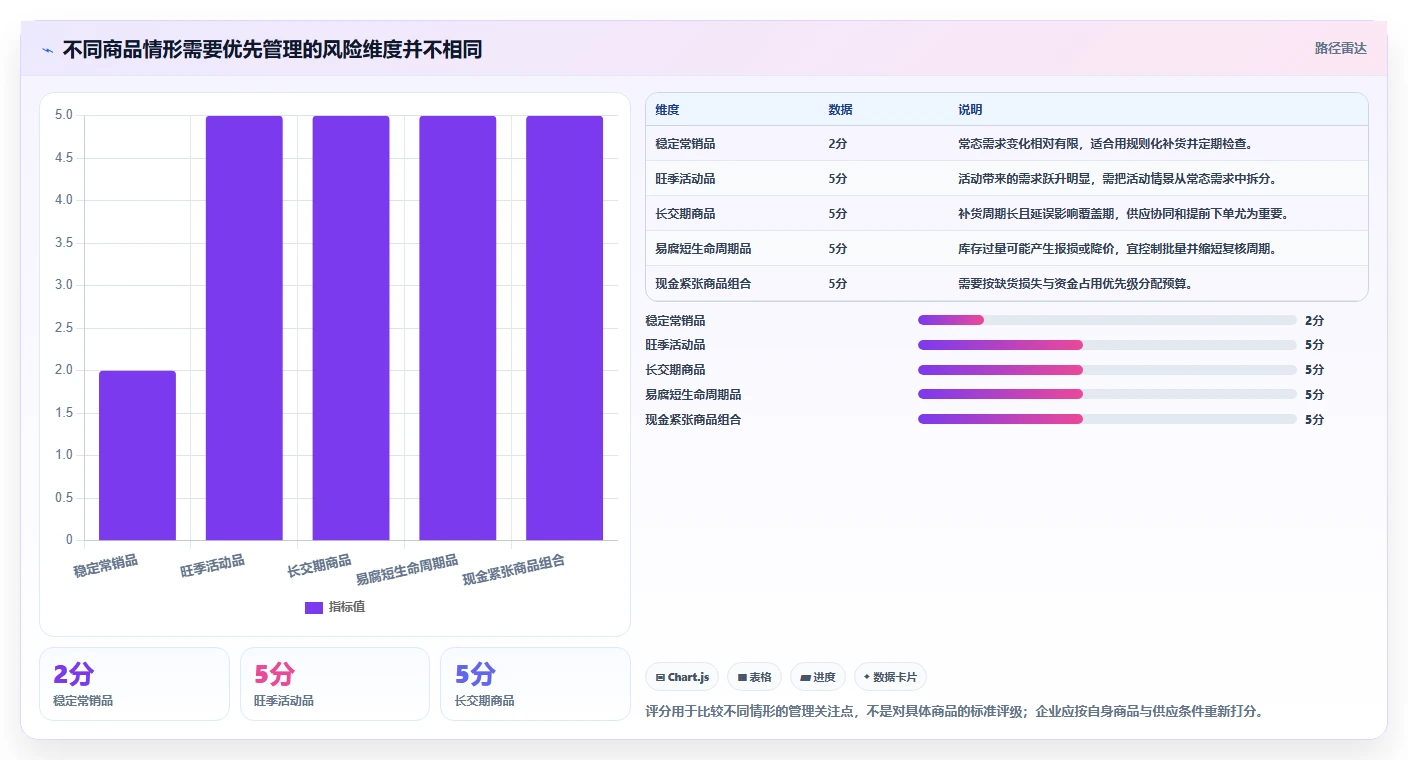Viewport: 1408px width, 760px height.
Task: Click the footnote text about 评分
Action: pyautogui.click(x=955, y=712)
